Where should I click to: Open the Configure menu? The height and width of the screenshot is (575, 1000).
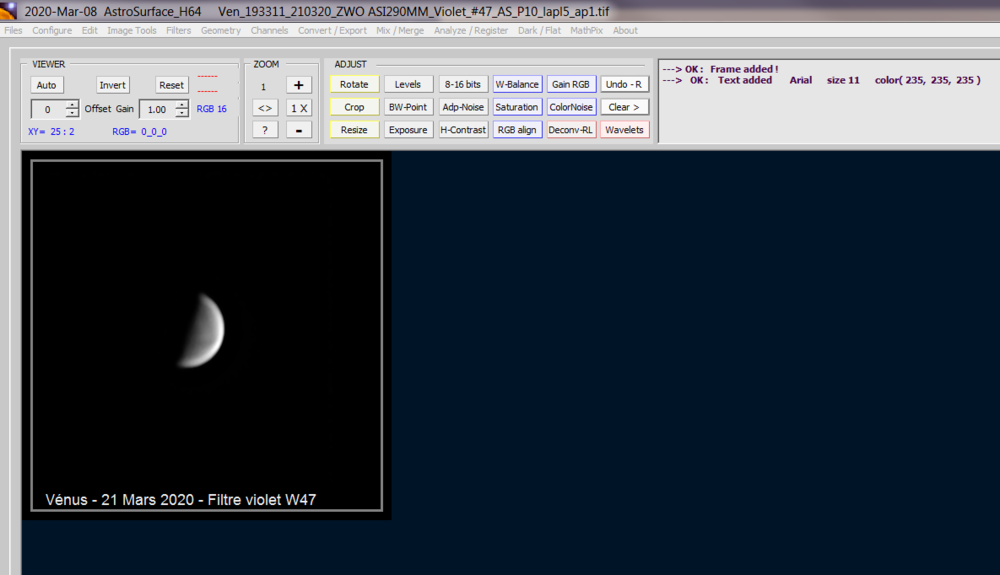pos(52,30)
